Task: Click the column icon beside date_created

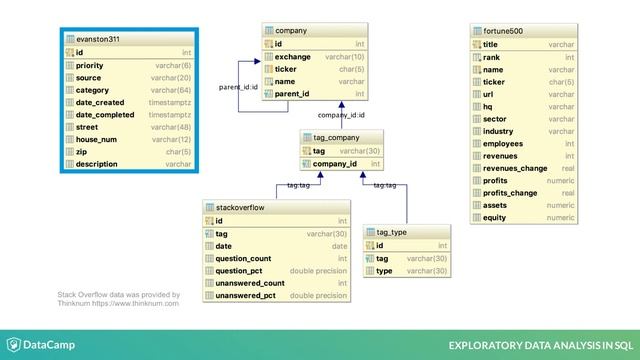Action: coord(70,102)
